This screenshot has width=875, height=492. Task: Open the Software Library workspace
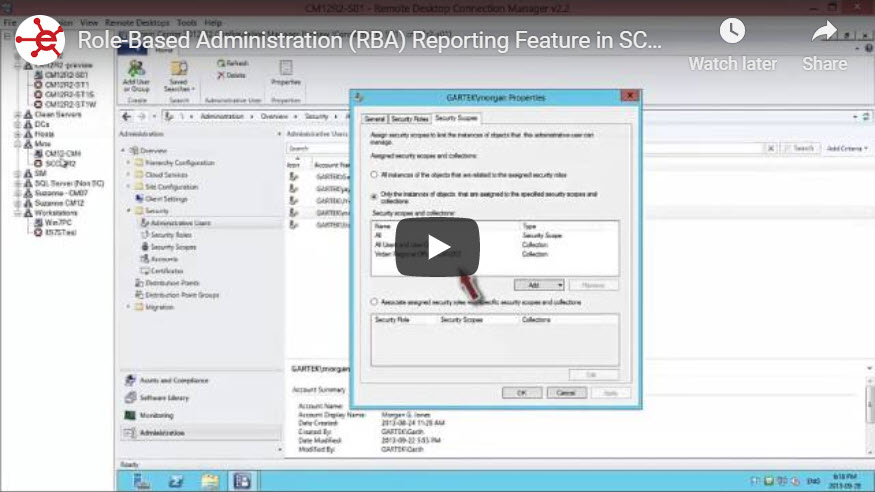164,398
